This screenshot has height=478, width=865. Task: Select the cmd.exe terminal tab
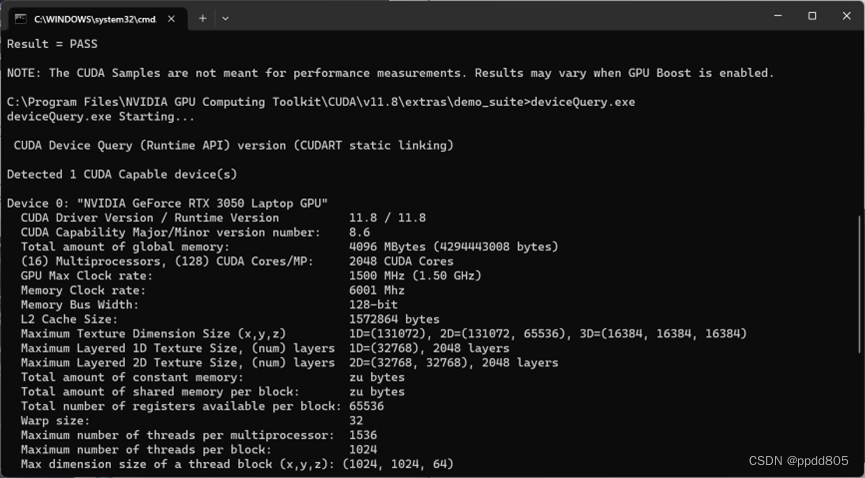point(98,19)
